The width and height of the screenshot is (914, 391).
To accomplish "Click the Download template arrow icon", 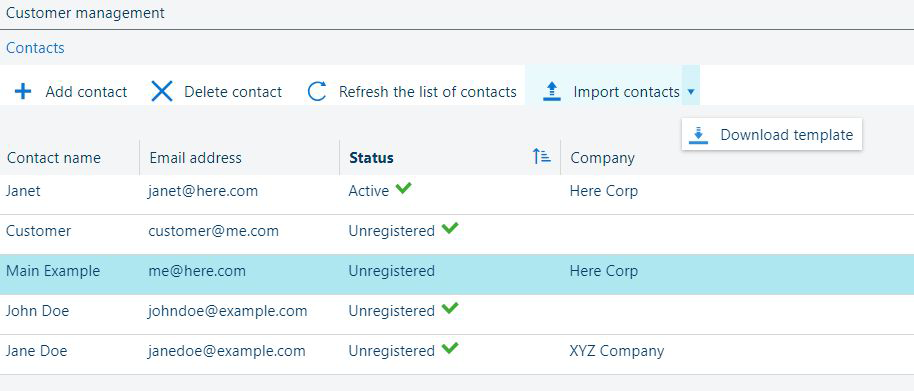I will [698, 135].
